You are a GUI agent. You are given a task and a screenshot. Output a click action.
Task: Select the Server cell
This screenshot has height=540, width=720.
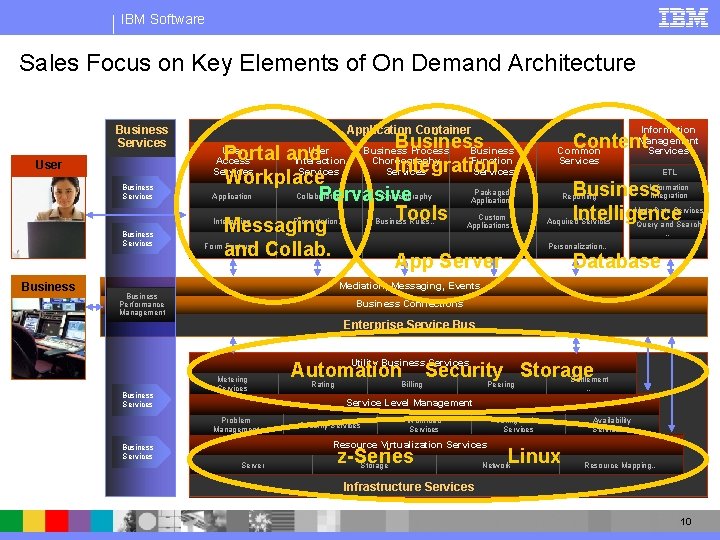pyautogui.click(x=253, y=465)
